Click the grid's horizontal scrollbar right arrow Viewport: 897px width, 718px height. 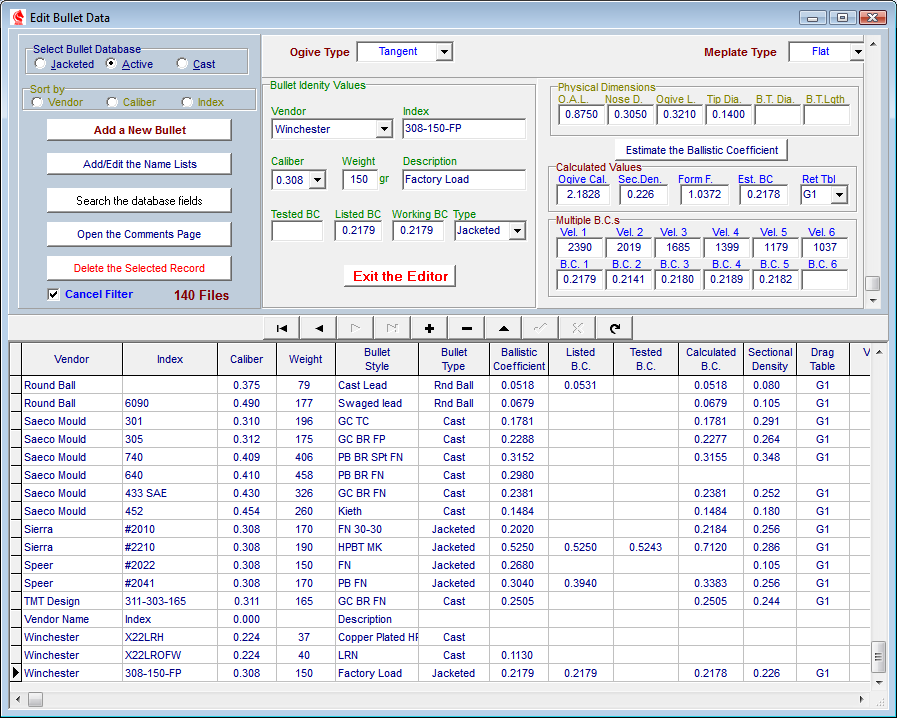(x=863, y=699)
